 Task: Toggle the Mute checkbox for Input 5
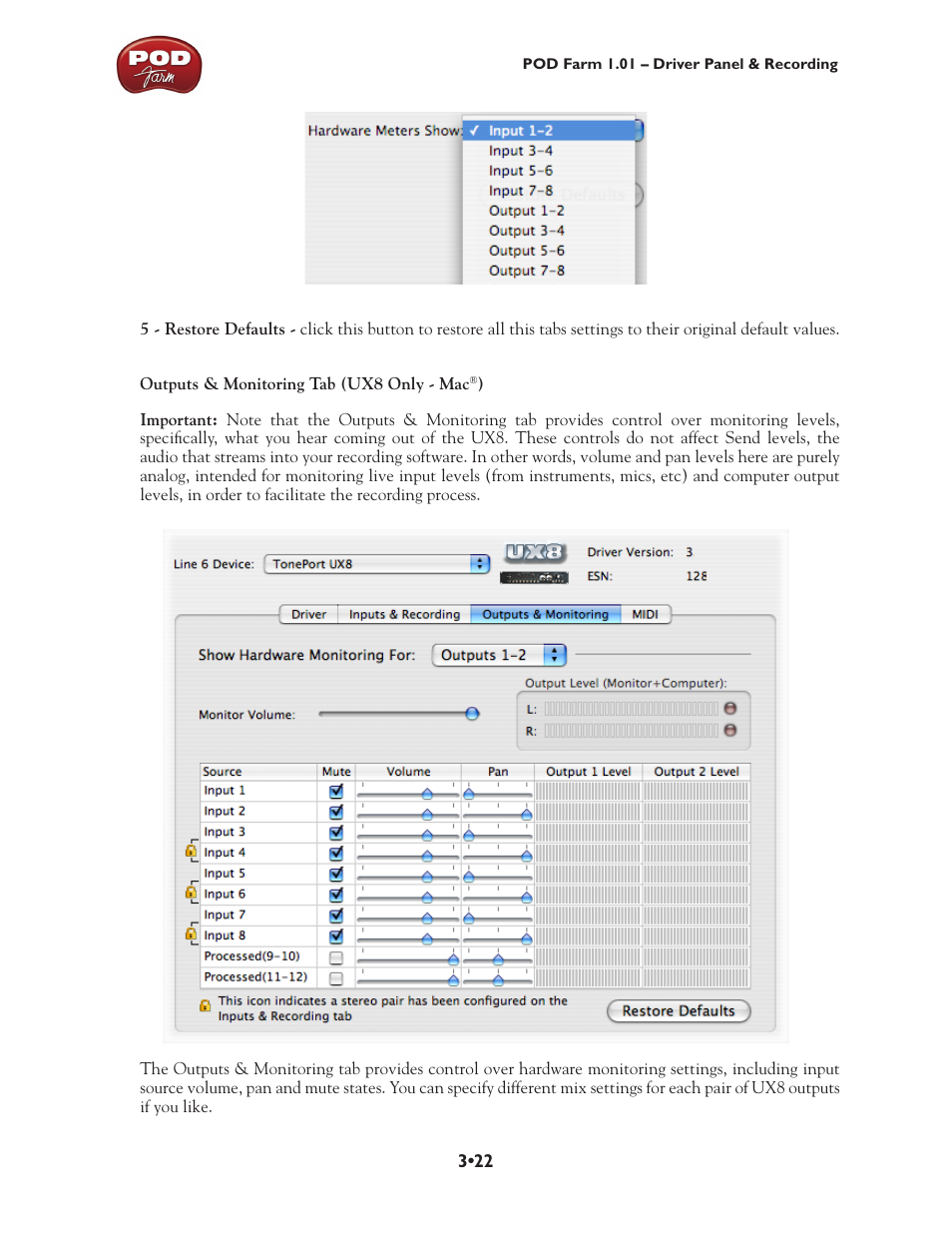tap(336, 874)
